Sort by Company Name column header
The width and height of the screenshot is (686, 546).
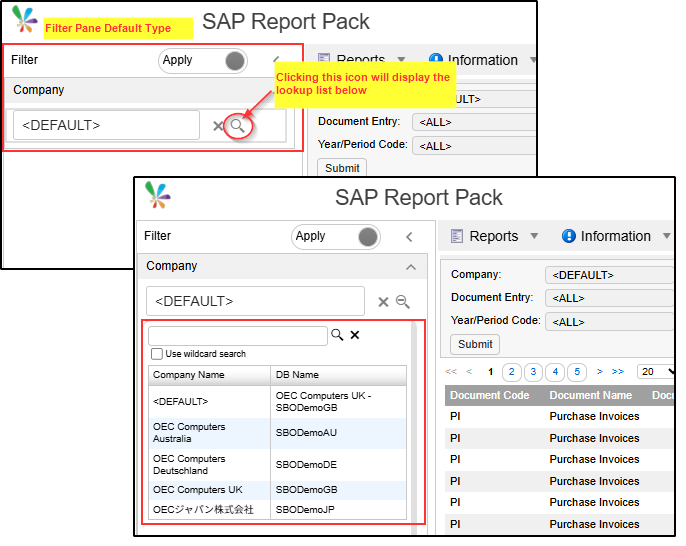210,375
